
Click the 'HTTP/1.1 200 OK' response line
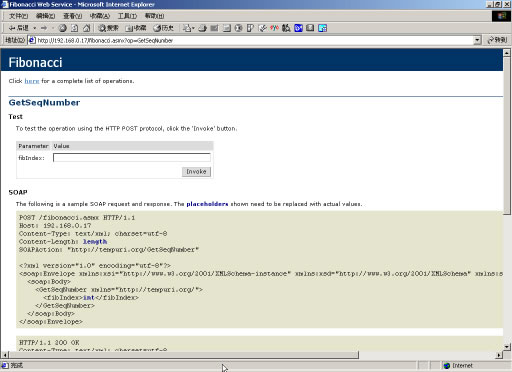[x=49, y=342]
